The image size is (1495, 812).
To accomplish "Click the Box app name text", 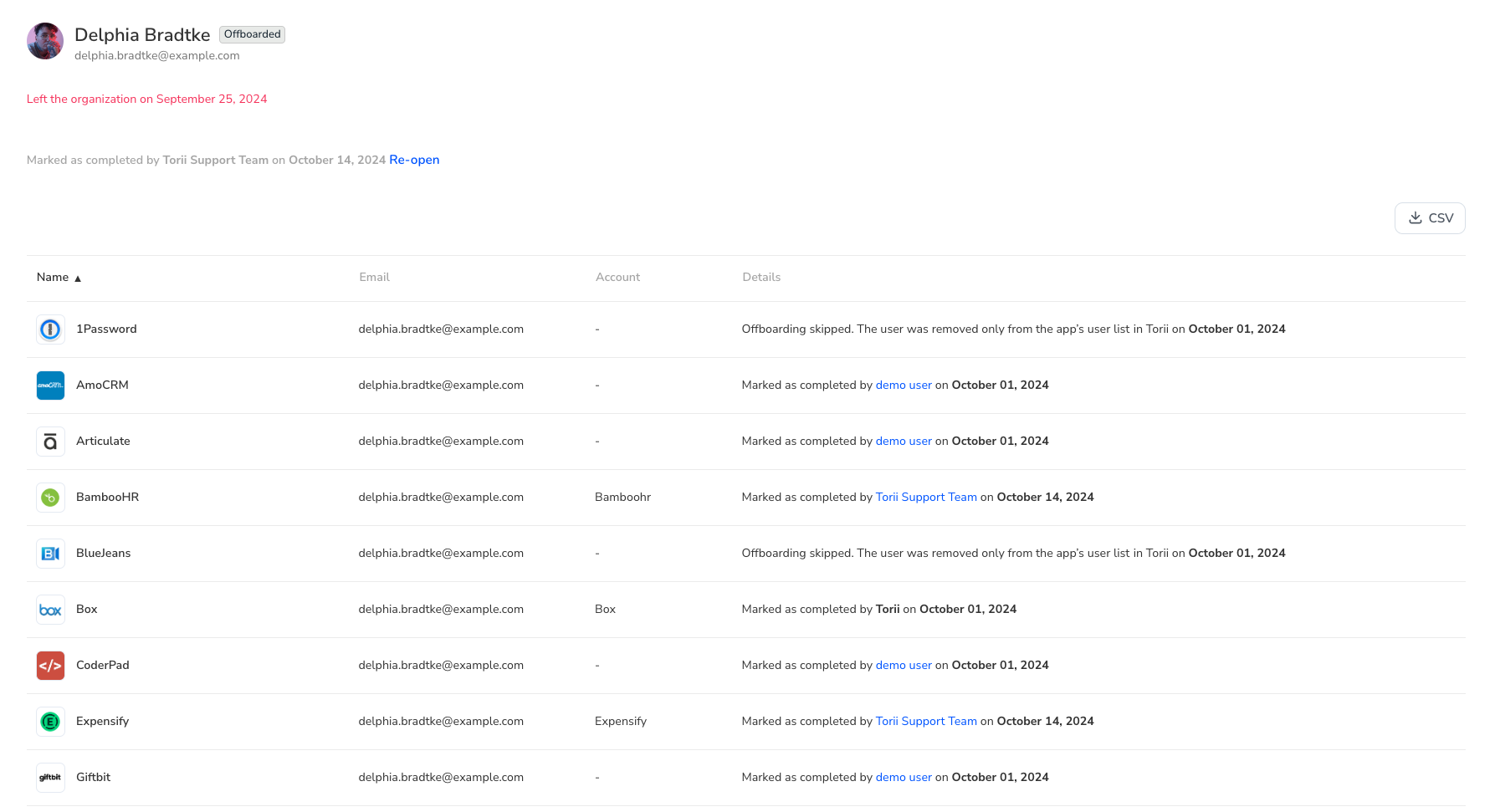I will (87, 610).
